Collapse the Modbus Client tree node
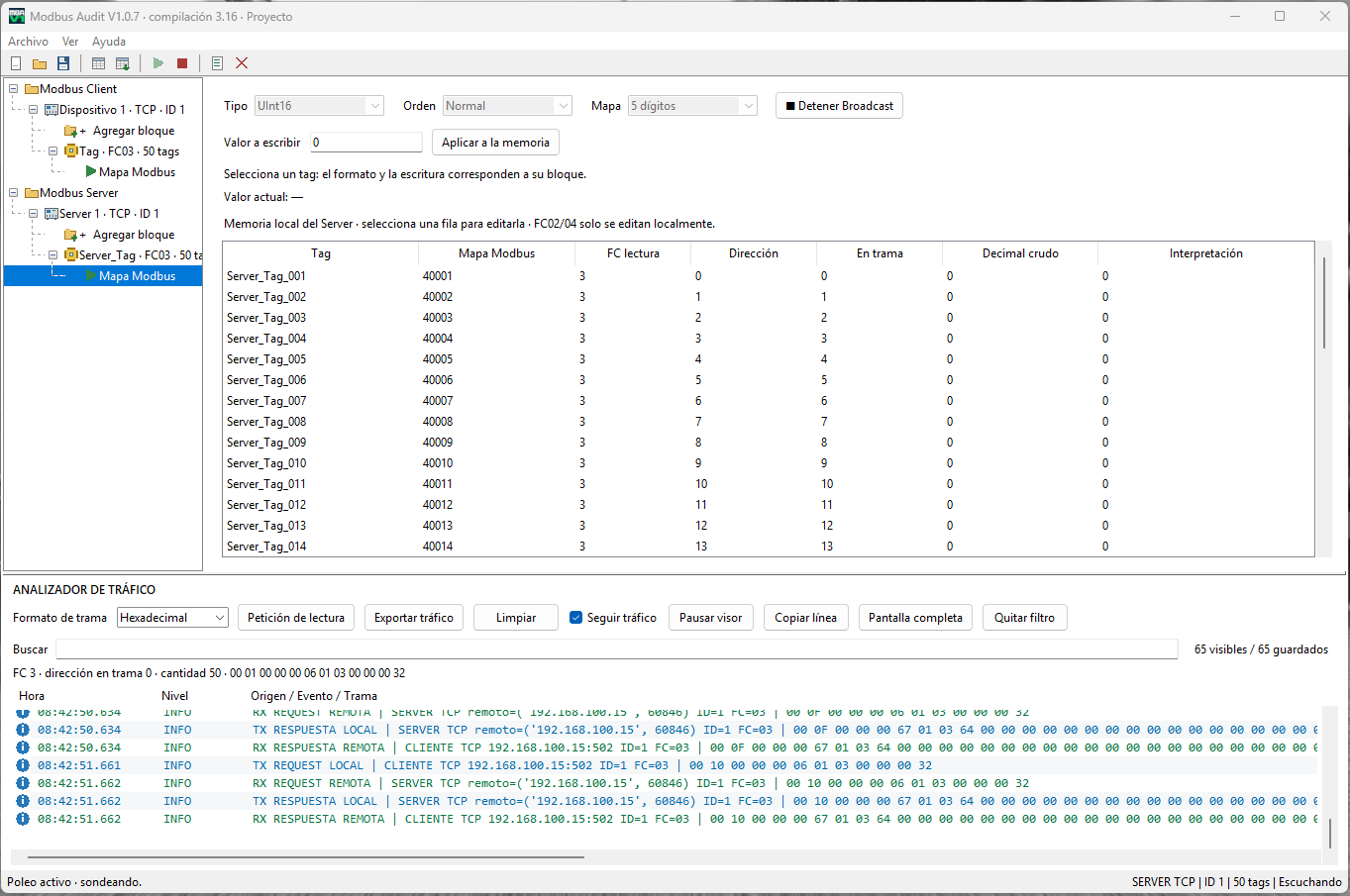Viewport: 1350px width, 896px height. pyautogui.click(x=14, y=89)
